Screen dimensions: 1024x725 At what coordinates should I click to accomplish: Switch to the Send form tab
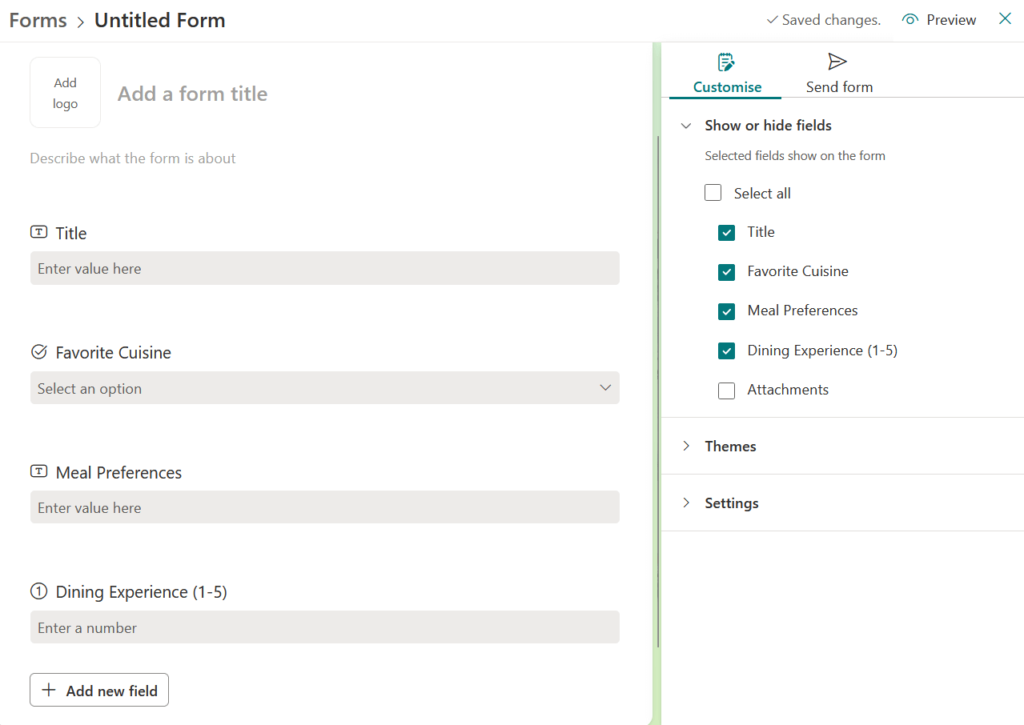[x=839, y=74]
